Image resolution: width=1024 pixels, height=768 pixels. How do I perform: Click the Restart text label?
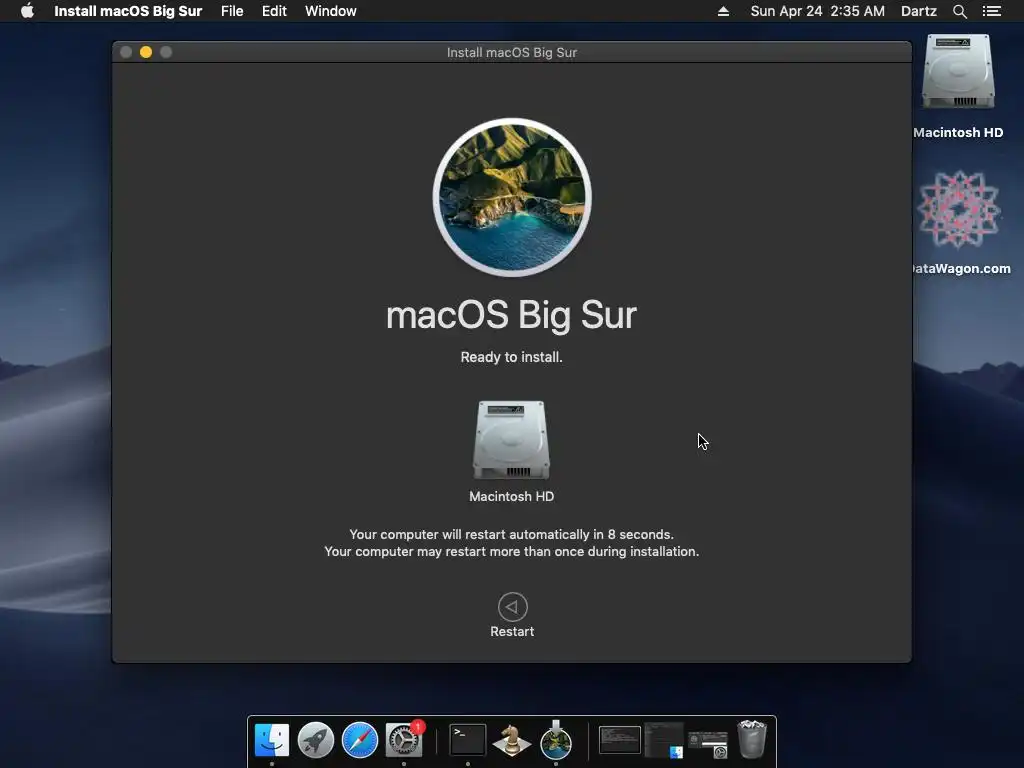coord(512,632)
